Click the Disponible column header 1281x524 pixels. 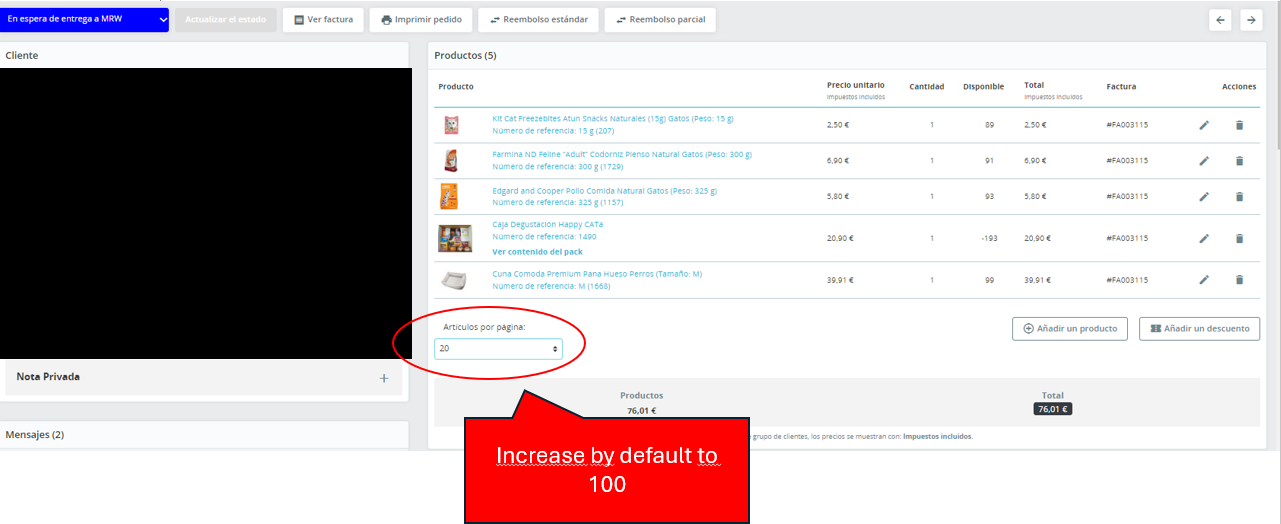tap(983, 87)
